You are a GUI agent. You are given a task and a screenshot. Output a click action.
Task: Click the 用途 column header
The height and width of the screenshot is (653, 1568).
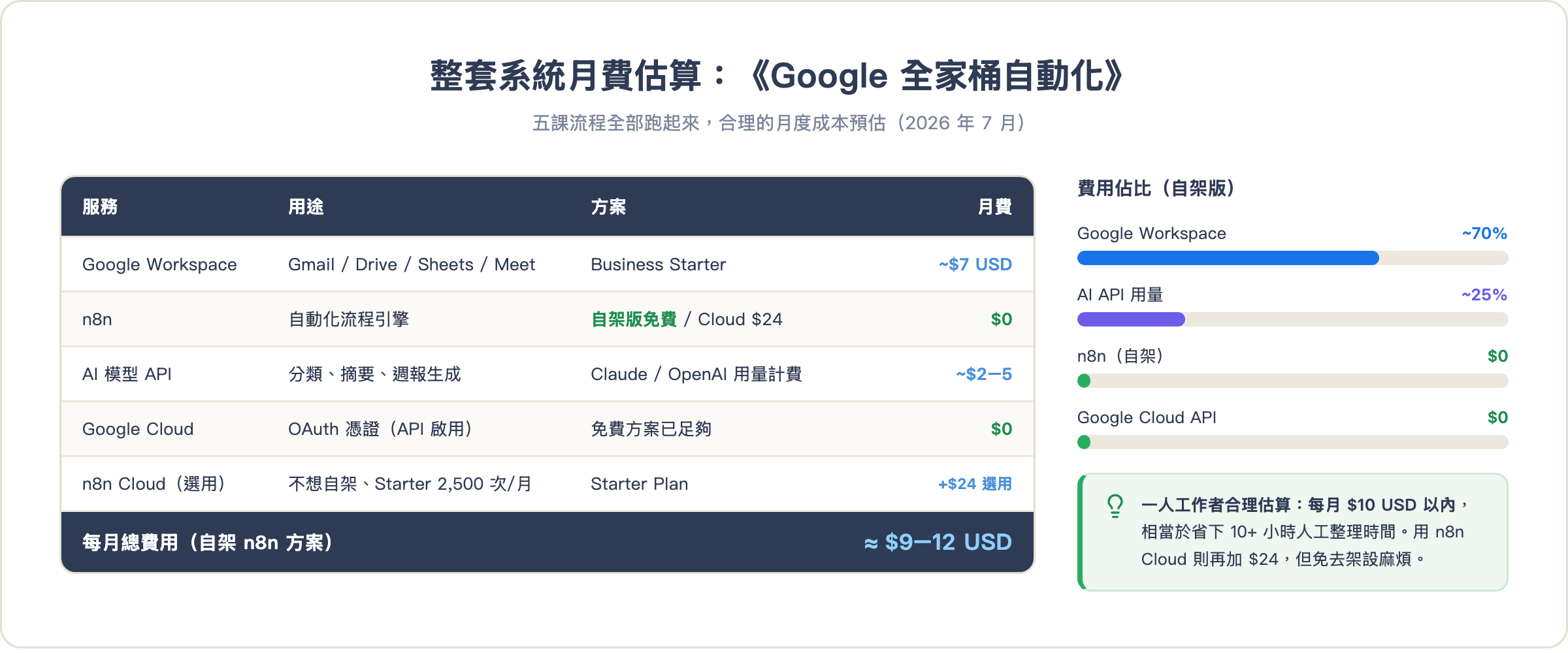coord(306,207)
